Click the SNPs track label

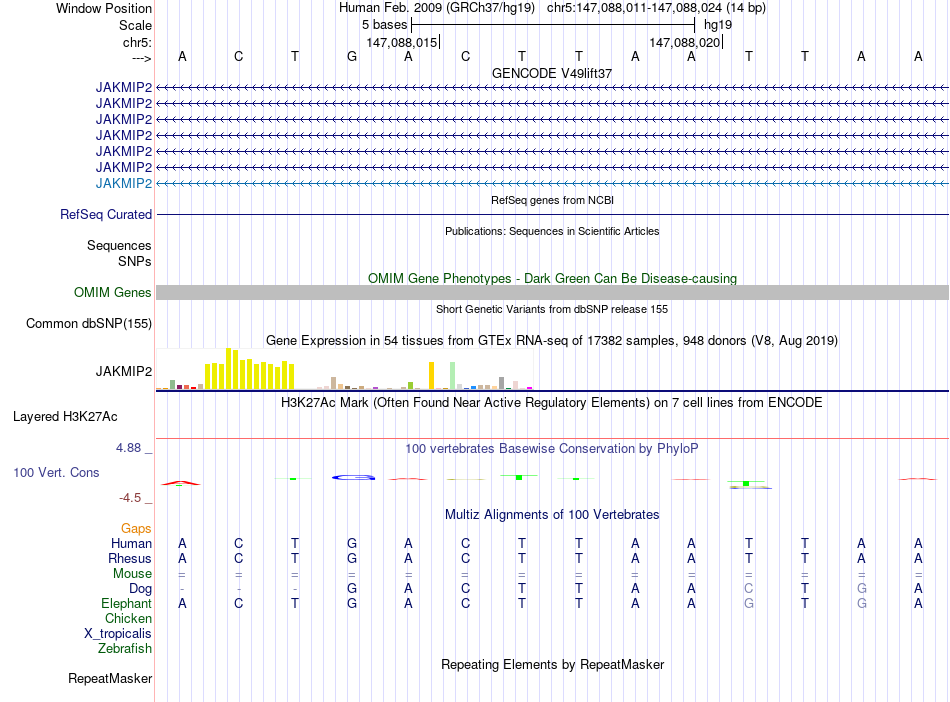pos(135,261)
